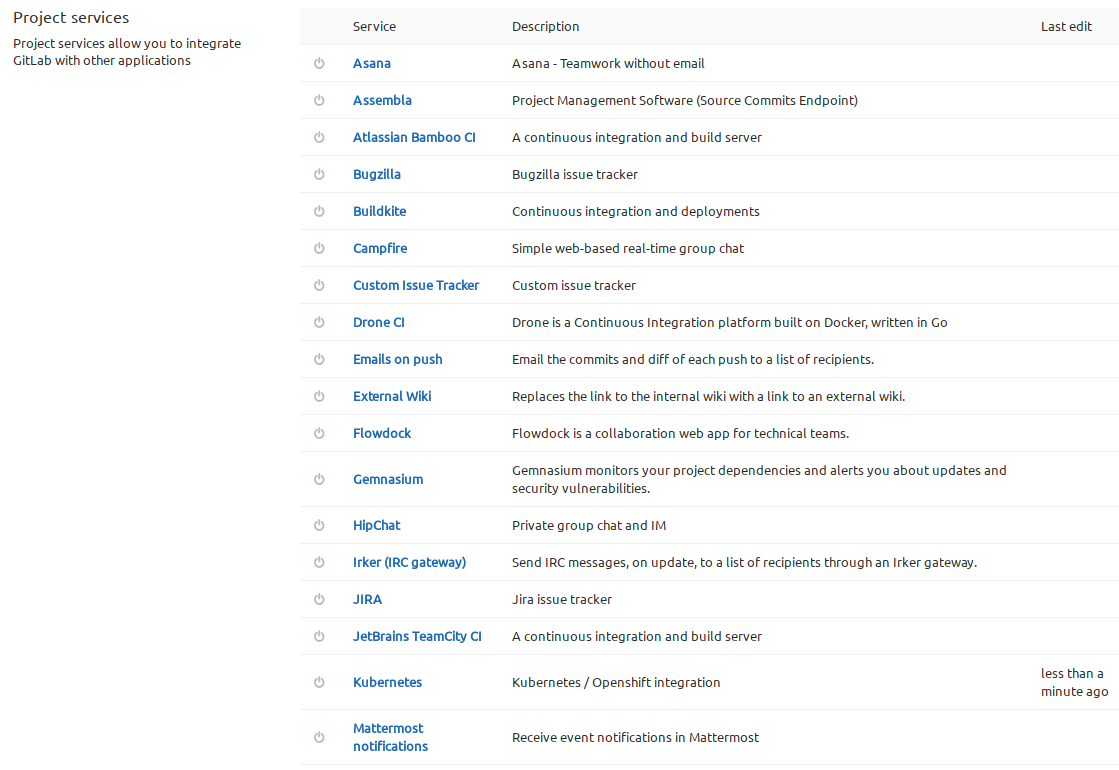Viewport: 1119px width, 770px height.
Task: Toggle the power icon next to Asana
Action: [x=319, y=63]
